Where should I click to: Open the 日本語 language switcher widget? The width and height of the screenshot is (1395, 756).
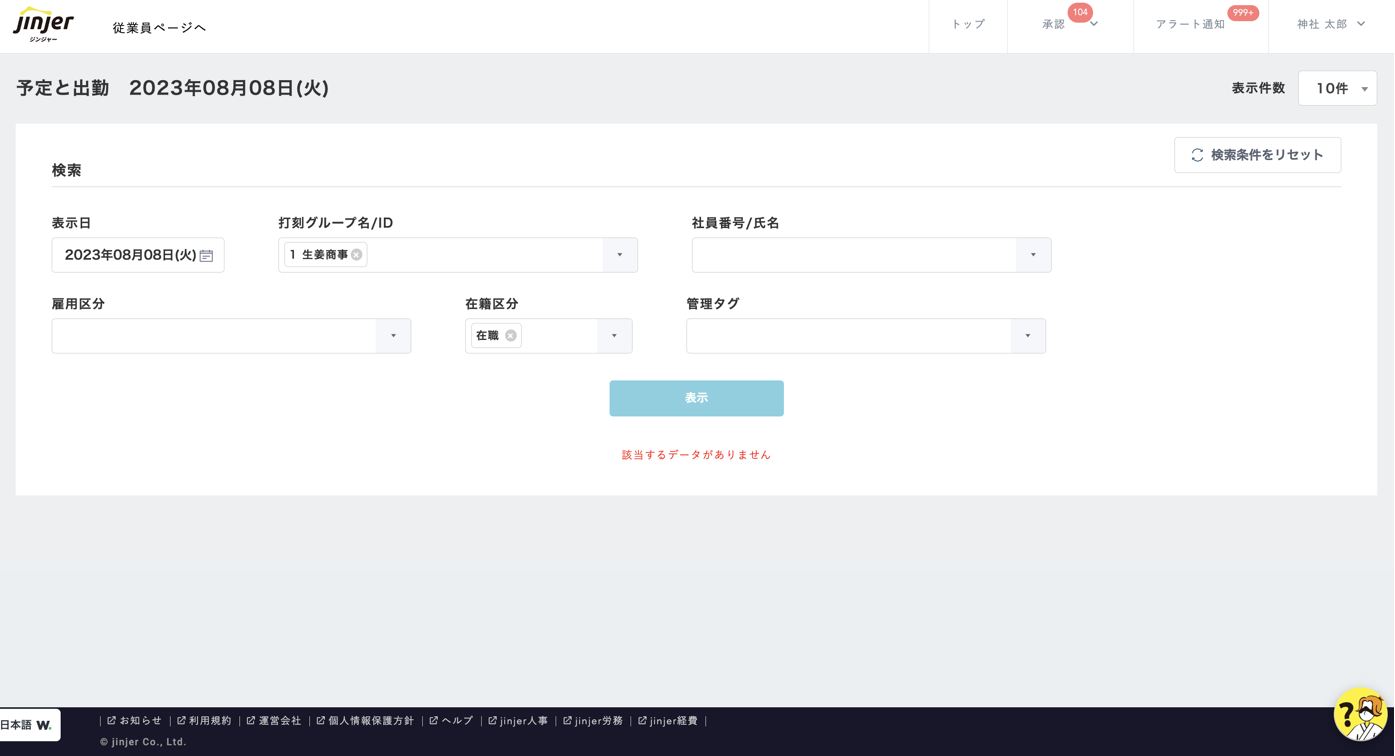coord(29,725)
